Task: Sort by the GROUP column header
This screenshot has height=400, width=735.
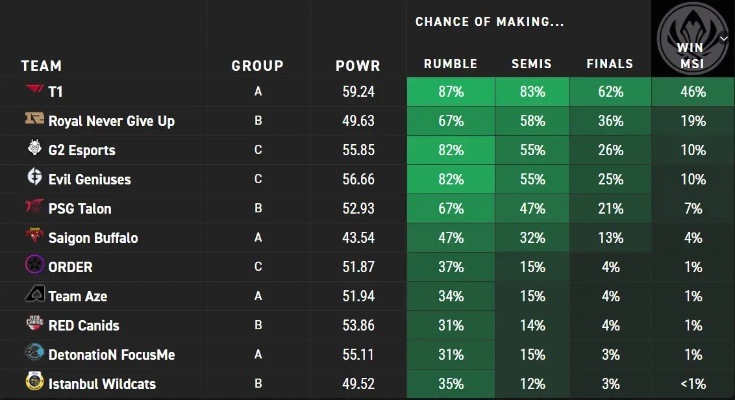Action: [x=258, y=66]
